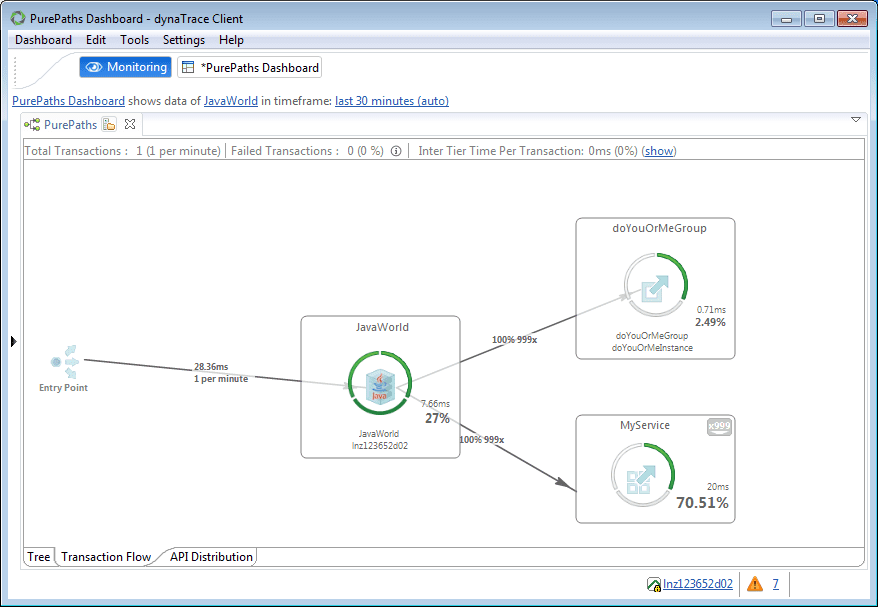Click the lnz123652d02 label in JavaWorld box
The width and height of the screenshot is (878, 607).
(380, 446)
